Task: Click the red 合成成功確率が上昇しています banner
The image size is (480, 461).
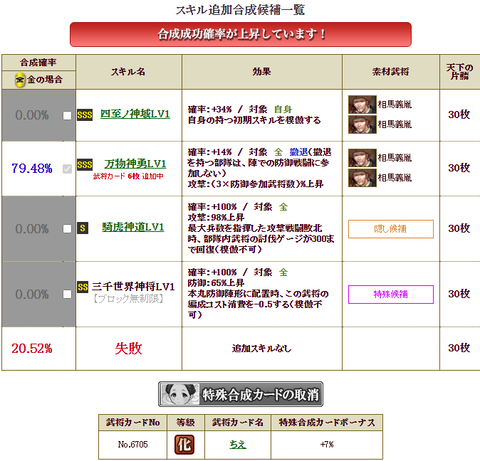Action: (x=241, y=34)
